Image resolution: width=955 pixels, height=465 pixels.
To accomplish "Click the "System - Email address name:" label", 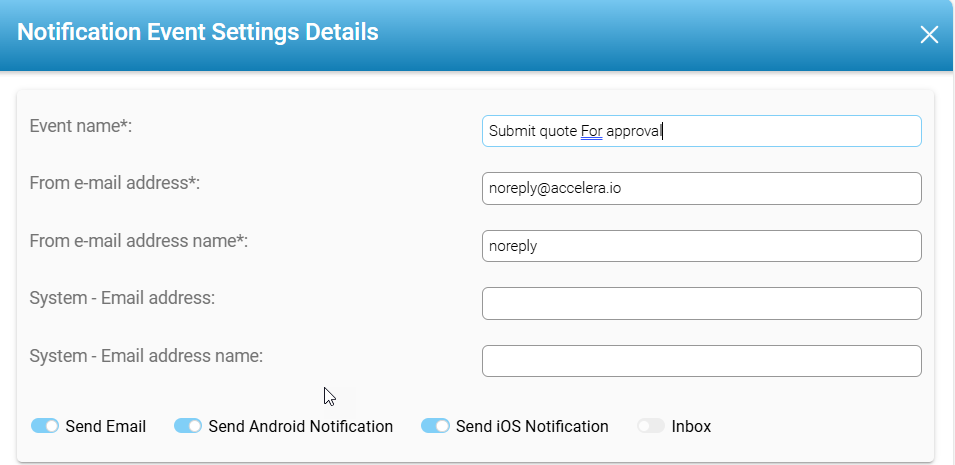I will tap(146, 355).
